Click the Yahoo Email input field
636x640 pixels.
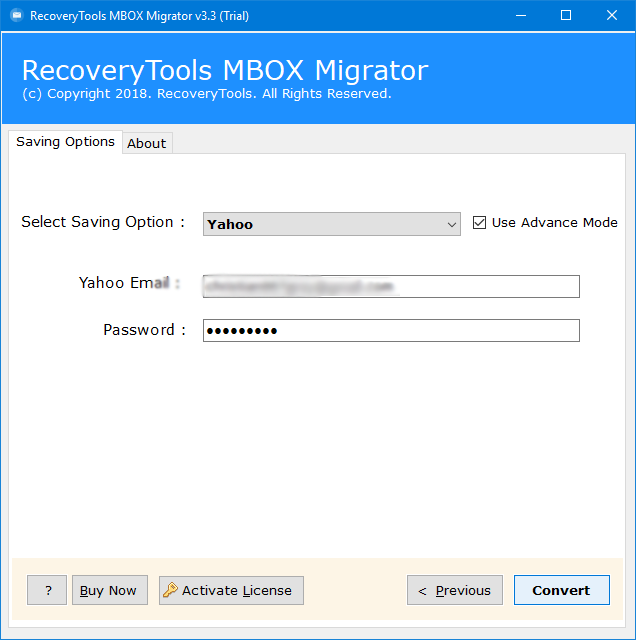(391, 286)
